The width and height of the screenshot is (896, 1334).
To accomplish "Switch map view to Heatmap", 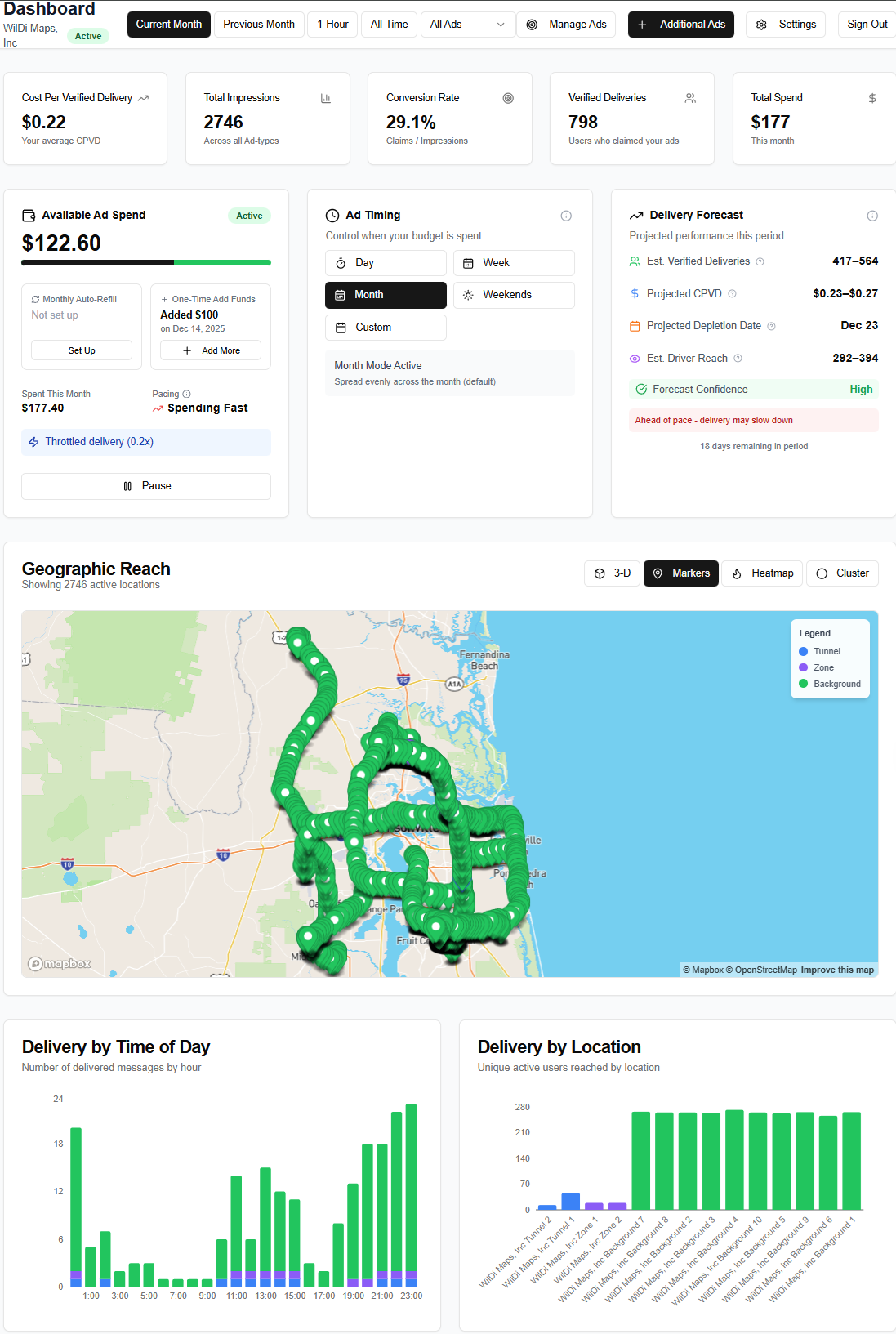I will click(763, 573).
